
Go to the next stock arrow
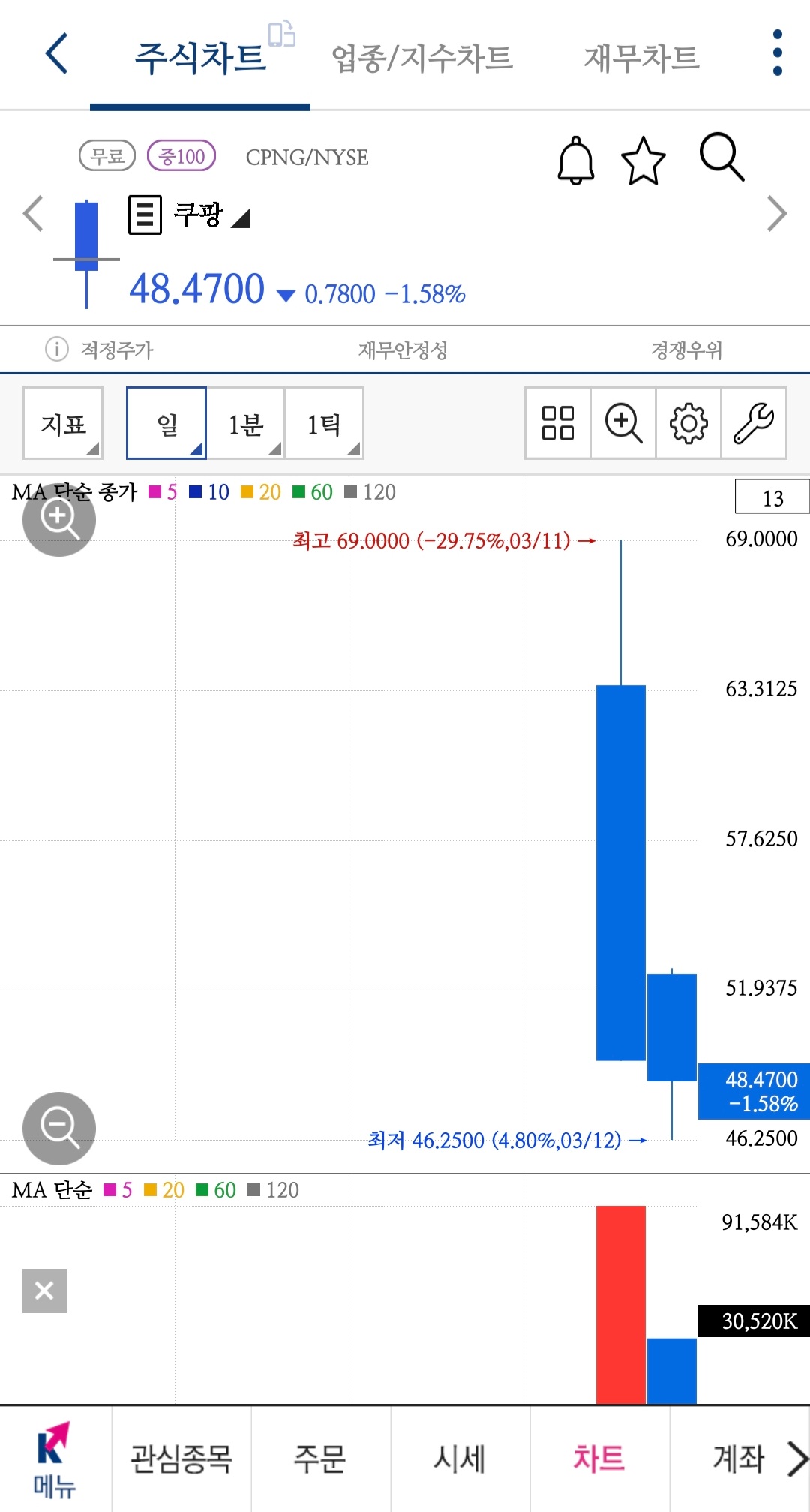click(x=777, y=214)
